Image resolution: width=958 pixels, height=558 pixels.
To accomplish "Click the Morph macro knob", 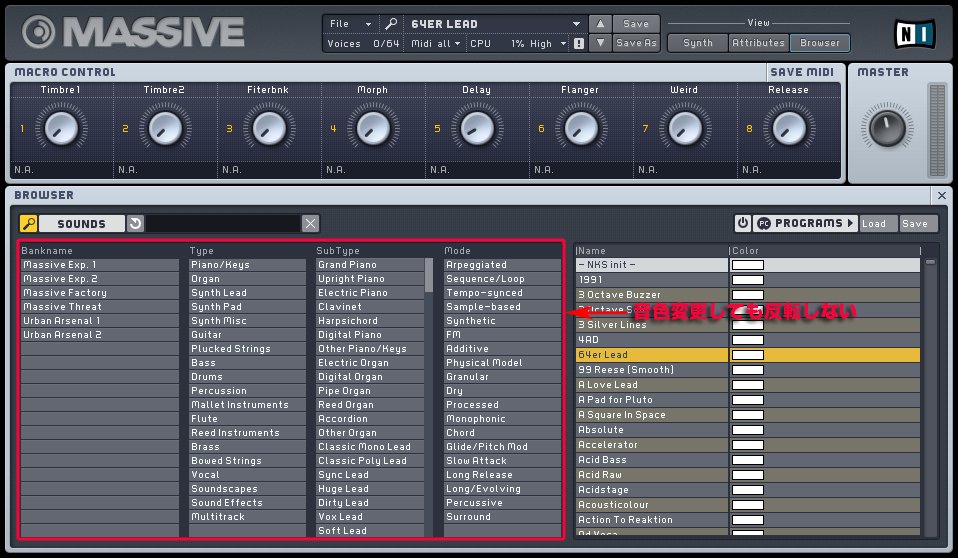I will 373,128.
